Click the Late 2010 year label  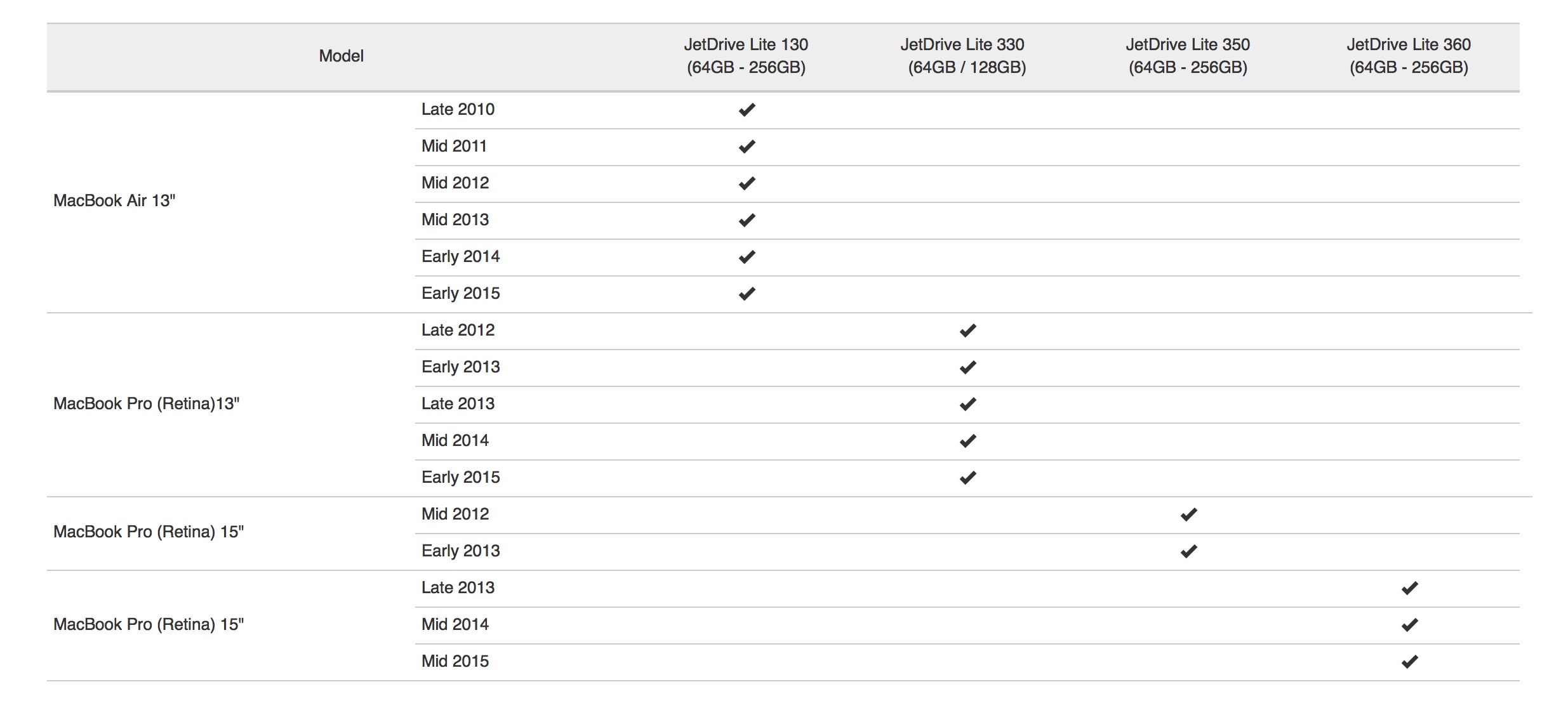click(458, 109)
